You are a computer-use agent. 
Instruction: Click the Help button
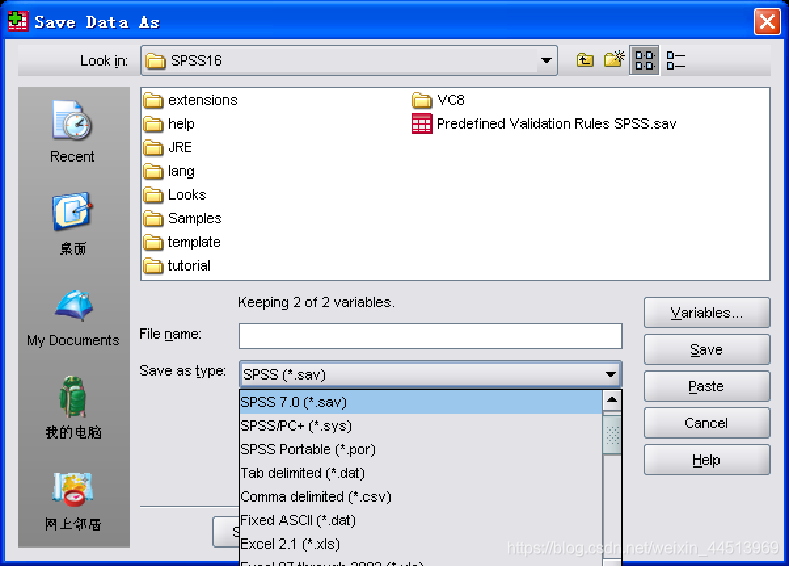[x=706, y=460]
